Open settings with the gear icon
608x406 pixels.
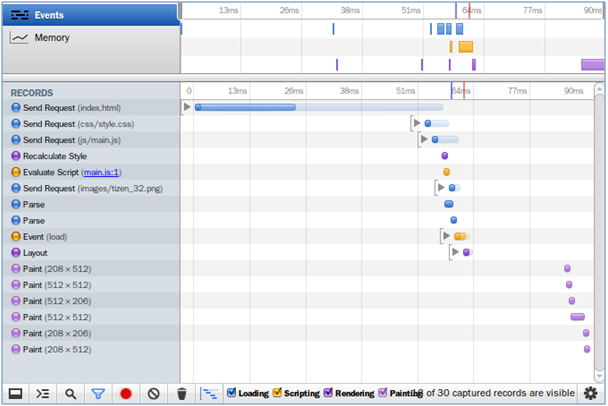(590, 394)
